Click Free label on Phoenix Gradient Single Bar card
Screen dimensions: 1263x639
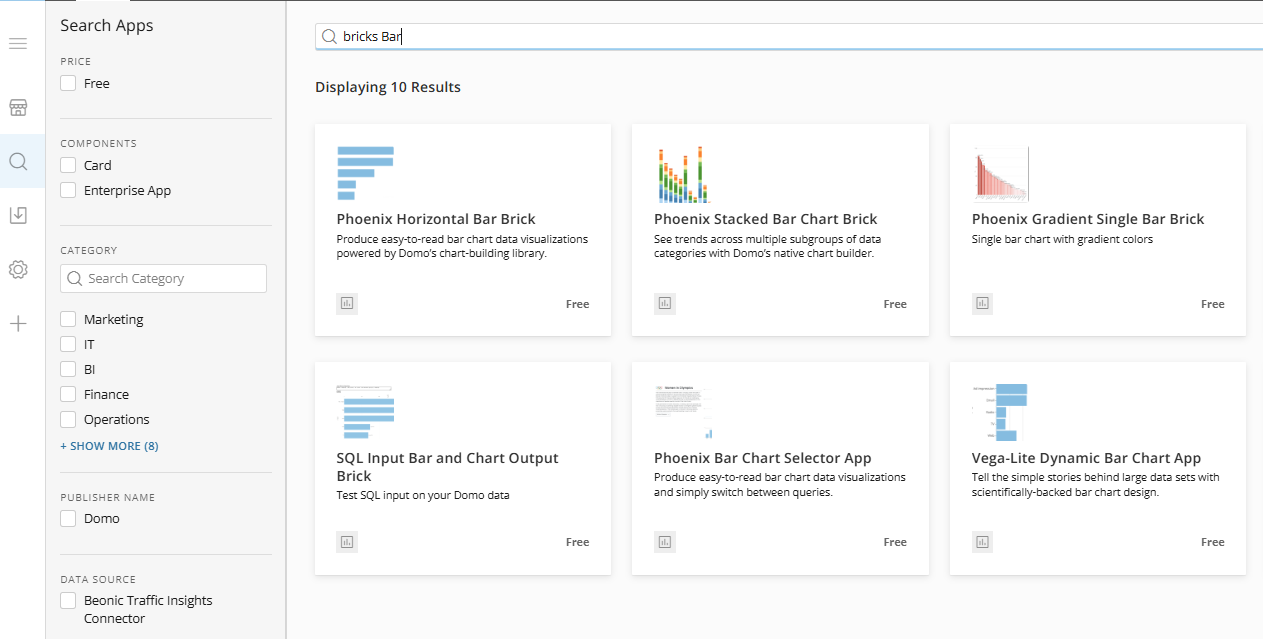[1212, 304]
